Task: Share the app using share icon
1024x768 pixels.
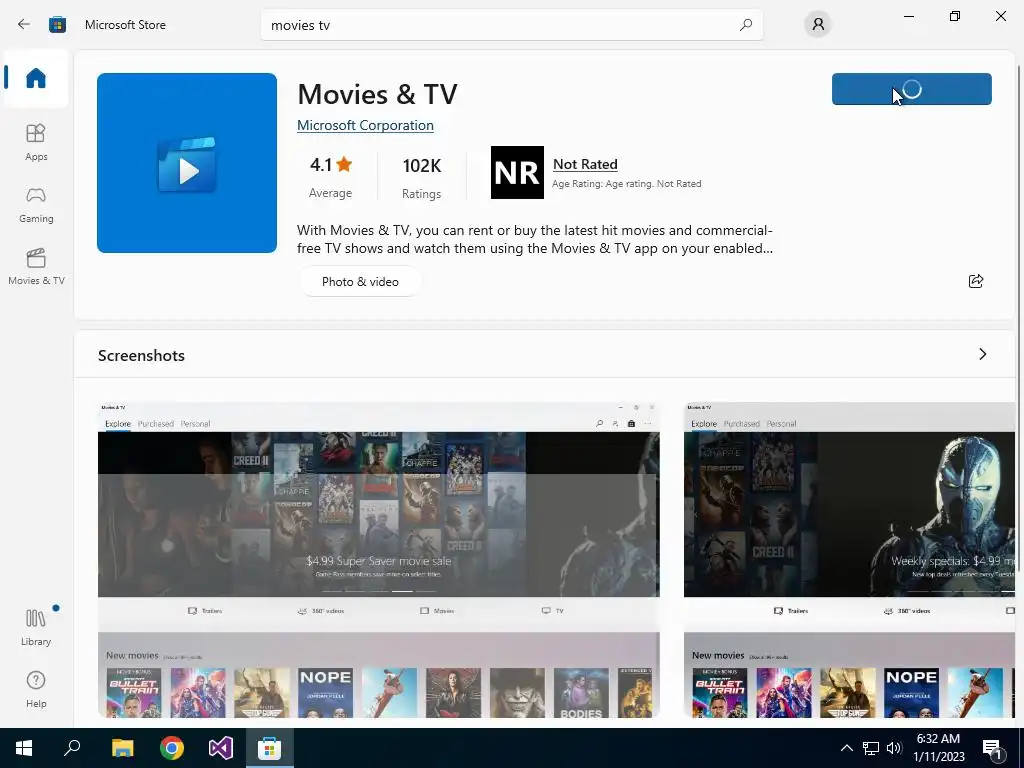Action: click(x=976, y=281)
